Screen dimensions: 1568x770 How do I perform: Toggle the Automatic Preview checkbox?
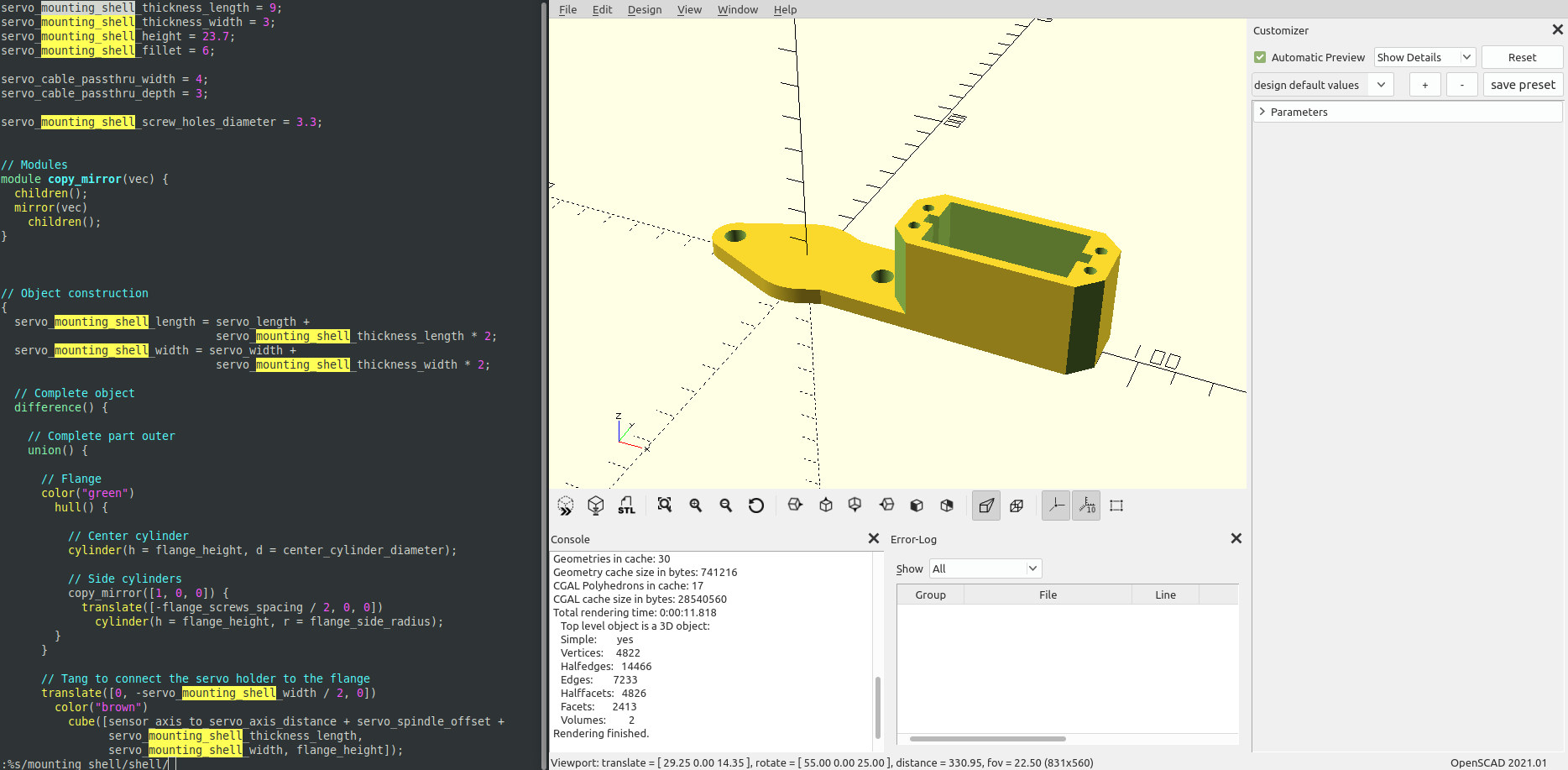tap(1260, 57)
